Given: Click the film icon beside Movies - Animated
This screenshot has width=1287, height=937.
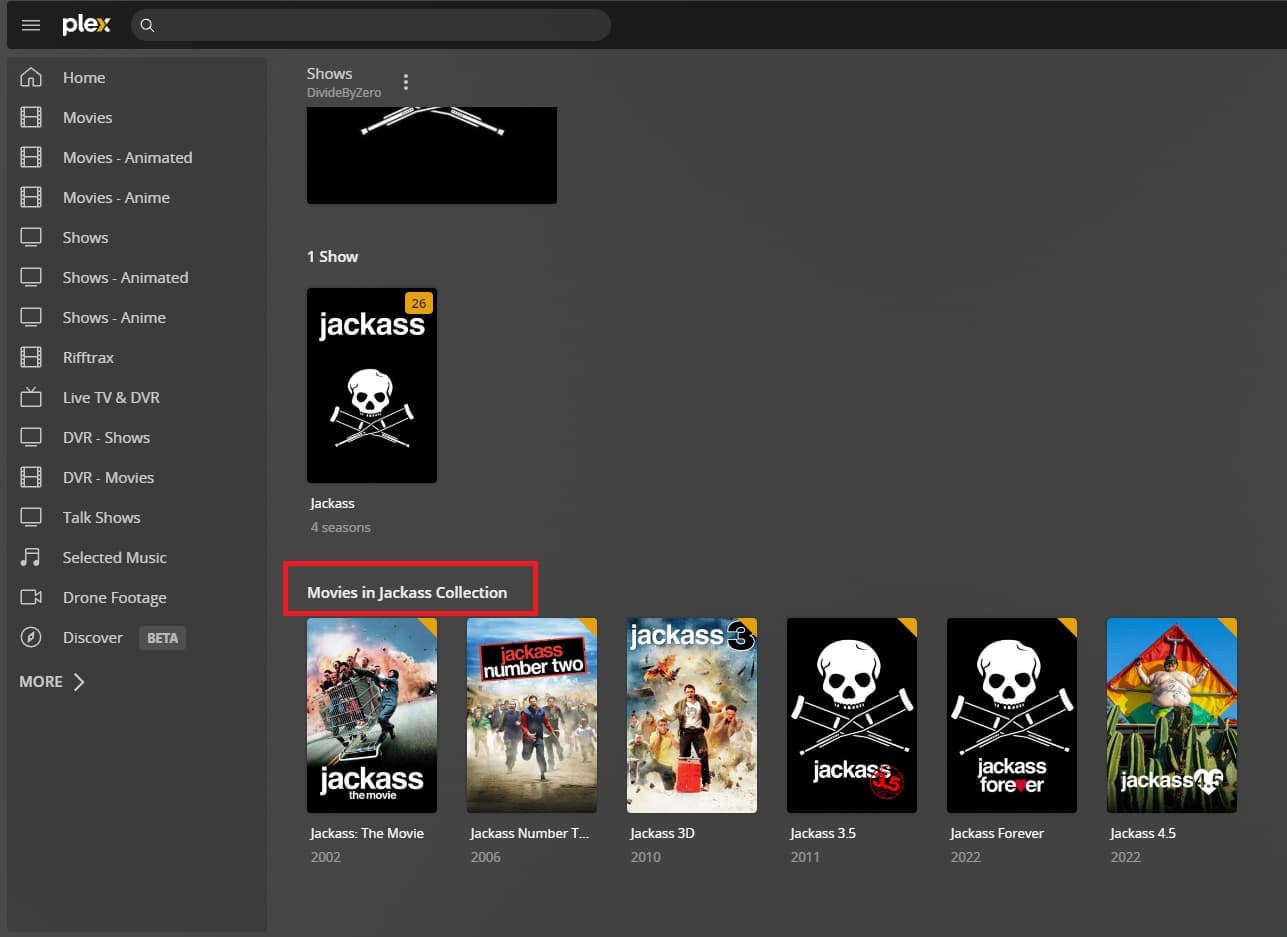Looking at the screenshot, I should click(31, 157).
